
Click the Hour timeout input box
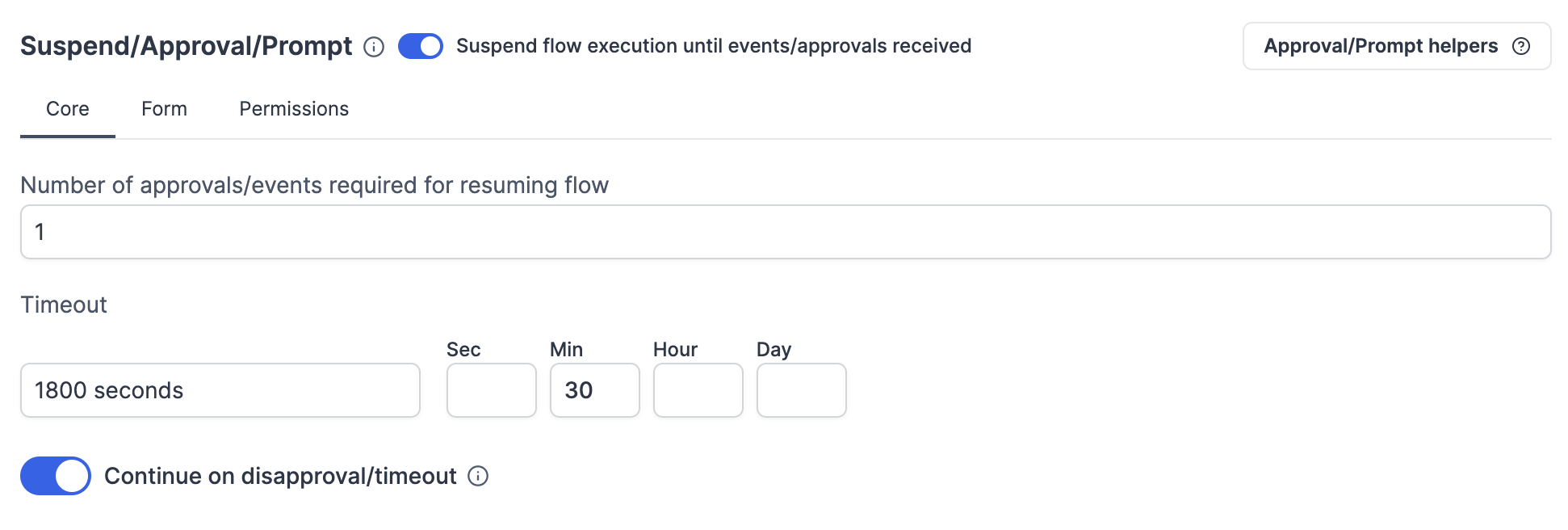click(698, 390)
